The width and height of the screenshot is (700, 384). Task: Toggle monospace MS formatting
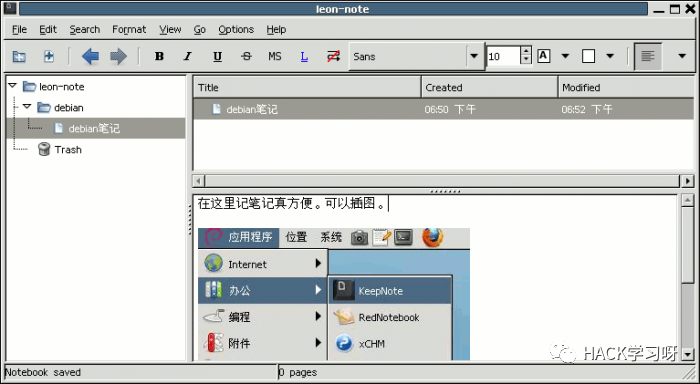[x=275, y=56]
